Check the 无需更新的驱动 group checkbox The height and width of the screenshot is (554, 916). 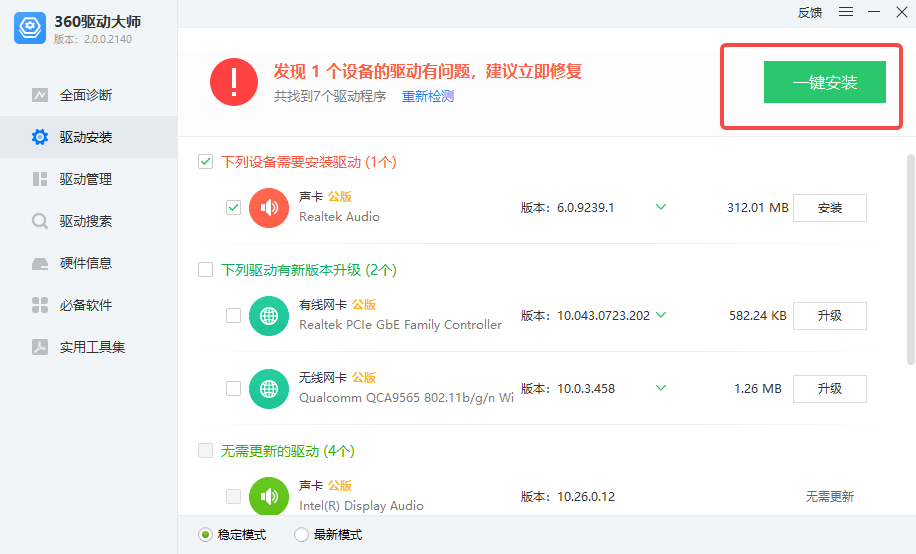tap(206, 451)
